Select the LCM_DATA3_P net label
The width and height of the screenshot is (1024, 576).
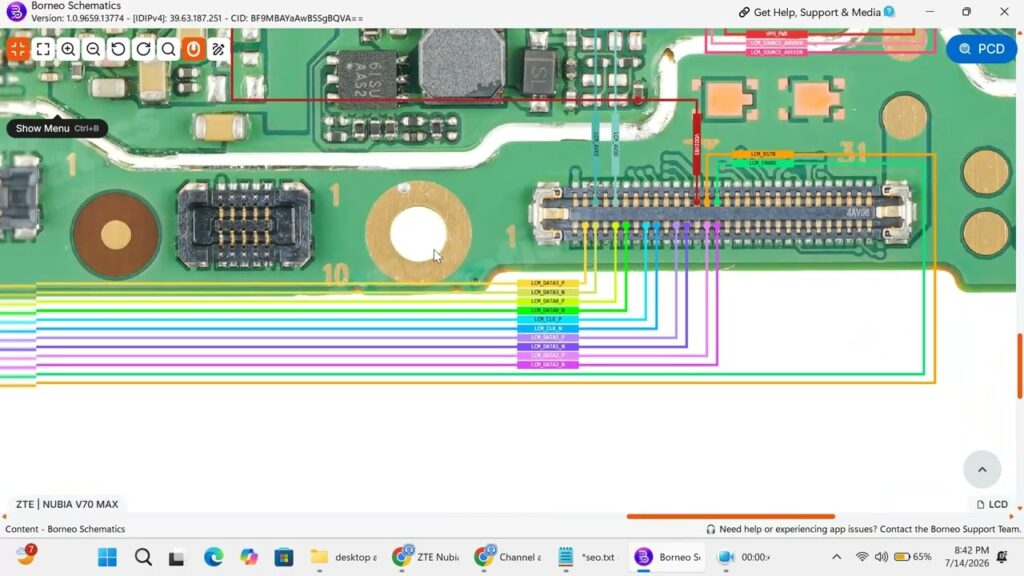(x=547, y=283)
